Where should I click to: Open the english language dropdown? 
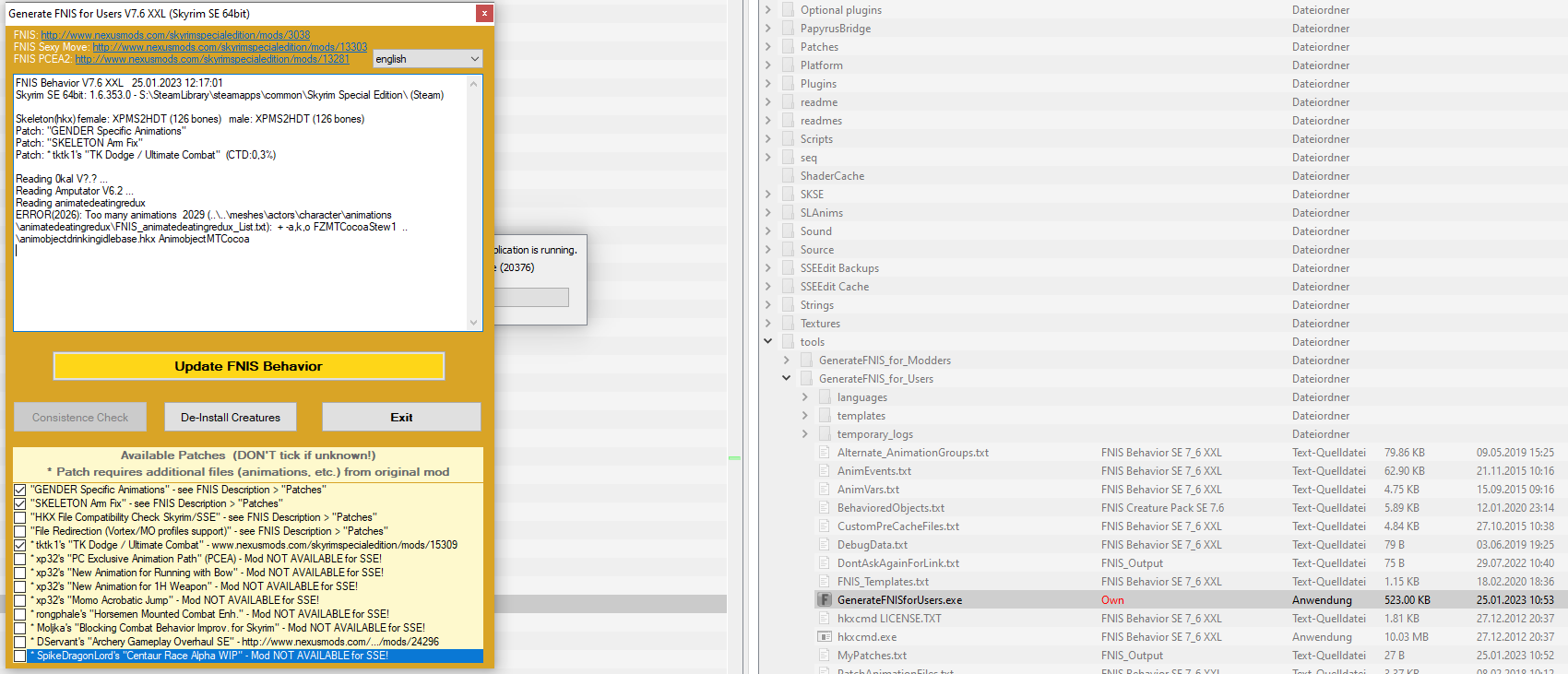428,59
